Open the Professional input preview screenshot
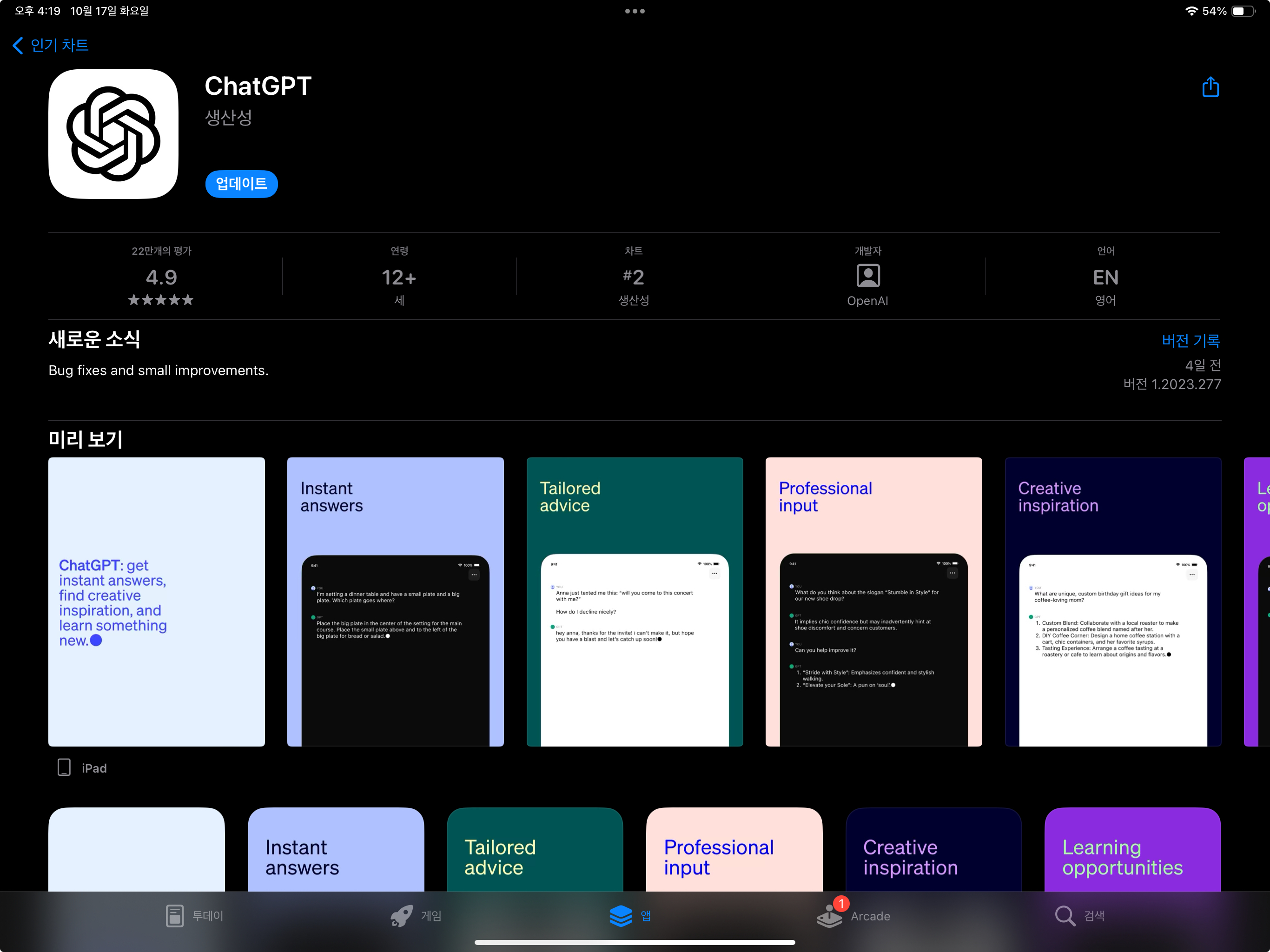The image size is (1270, 952). pyautogui.click(x=873, y=601)
